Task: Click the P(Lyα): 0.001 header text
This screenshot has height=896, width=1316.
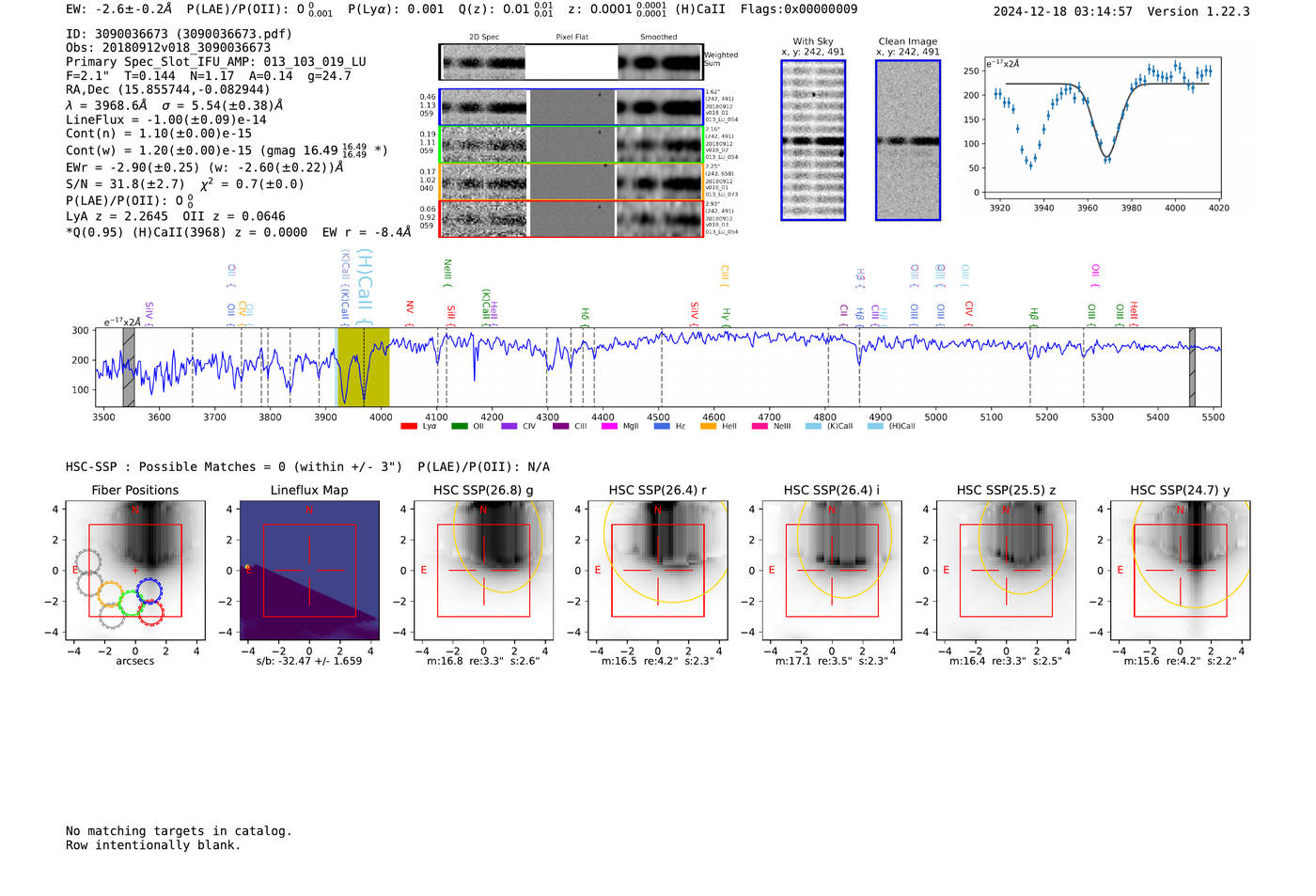Action: pyautogui.click(x=396, y=9)
